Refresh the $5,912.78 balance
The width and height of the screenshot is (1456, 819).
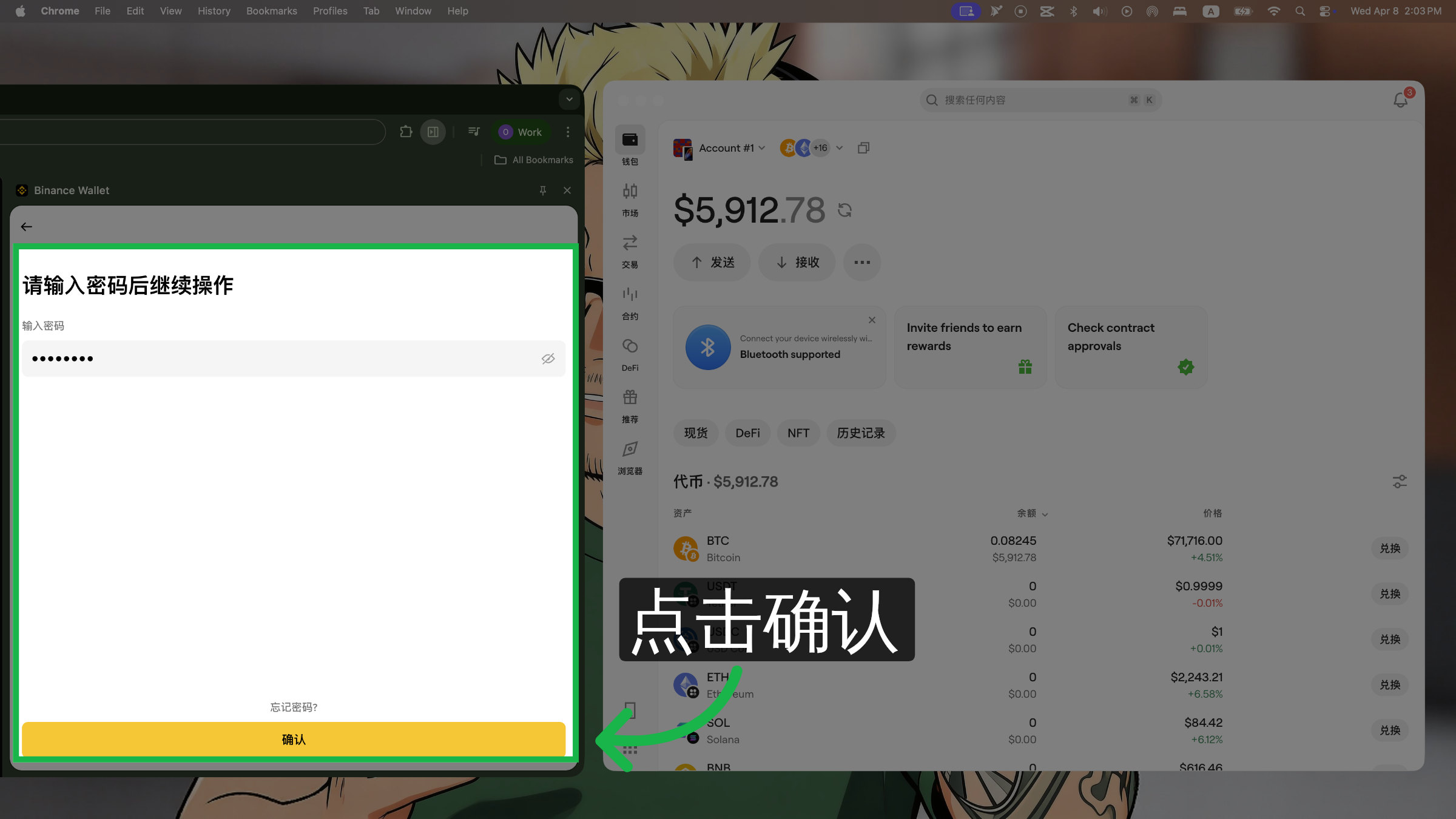coord(845,211)
